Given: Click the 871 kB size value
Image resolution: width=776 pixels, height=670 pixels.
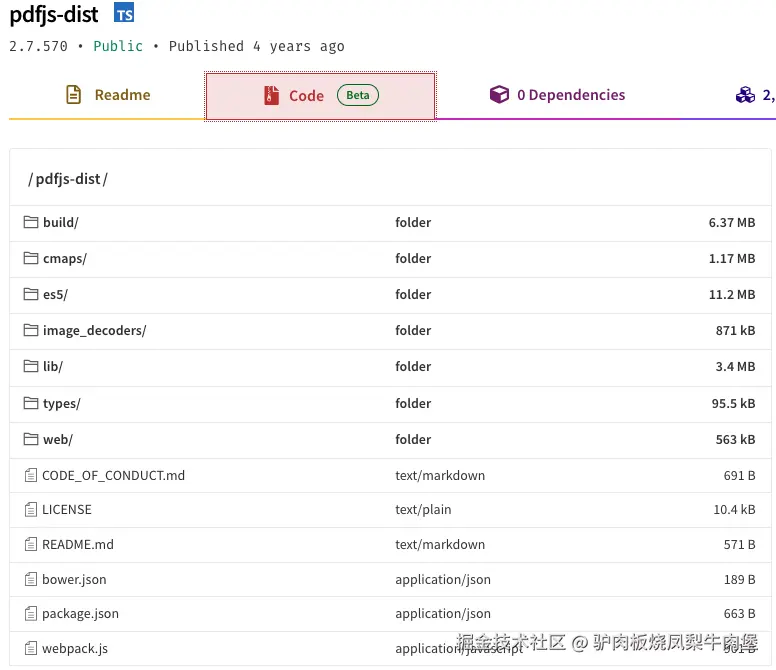Looking at the screenshot, I should click(x=735, y=331).
